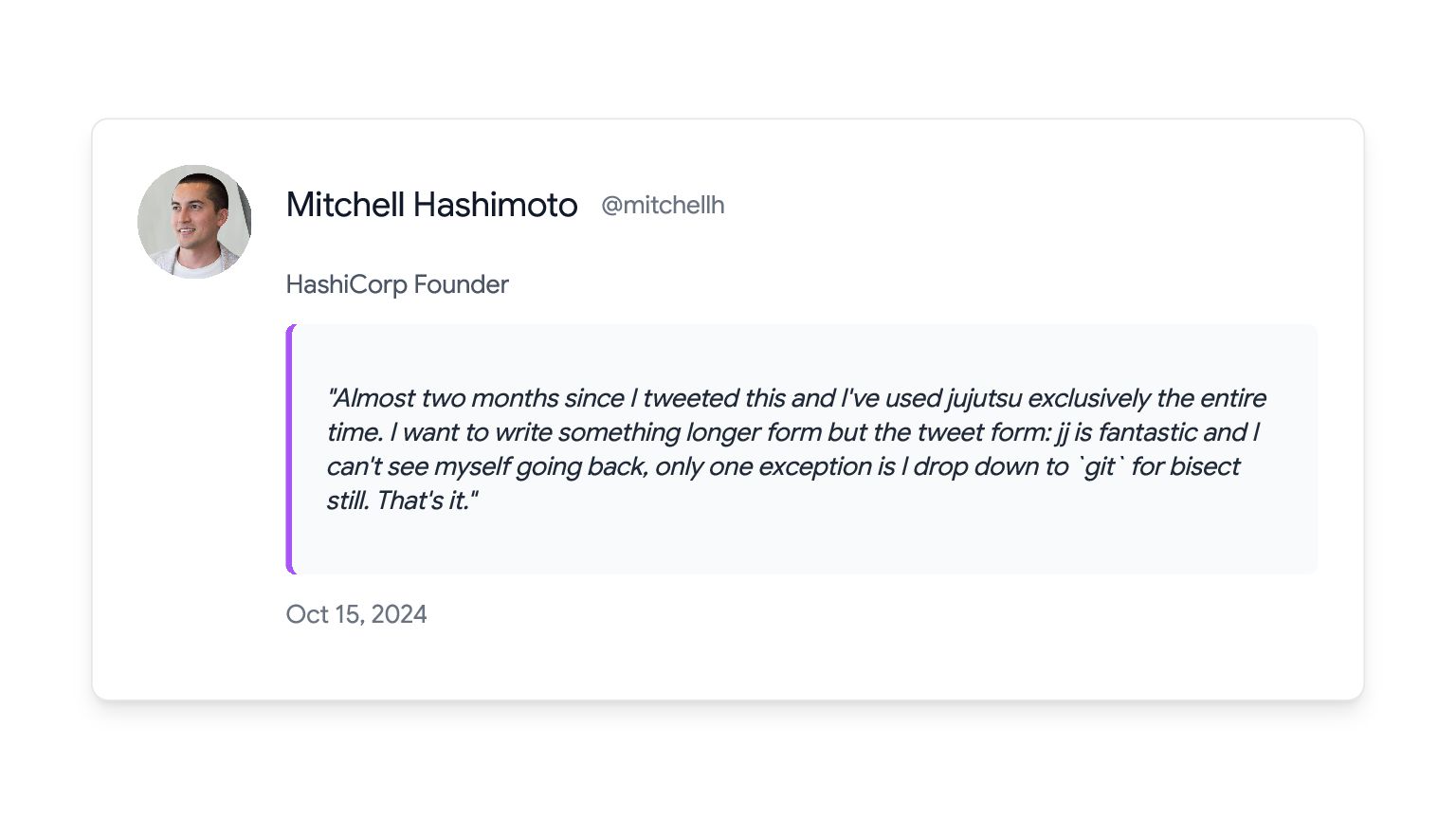
Task: Click Mitchell Hashimoto's round avatar photo
Action: pos(194,222)
